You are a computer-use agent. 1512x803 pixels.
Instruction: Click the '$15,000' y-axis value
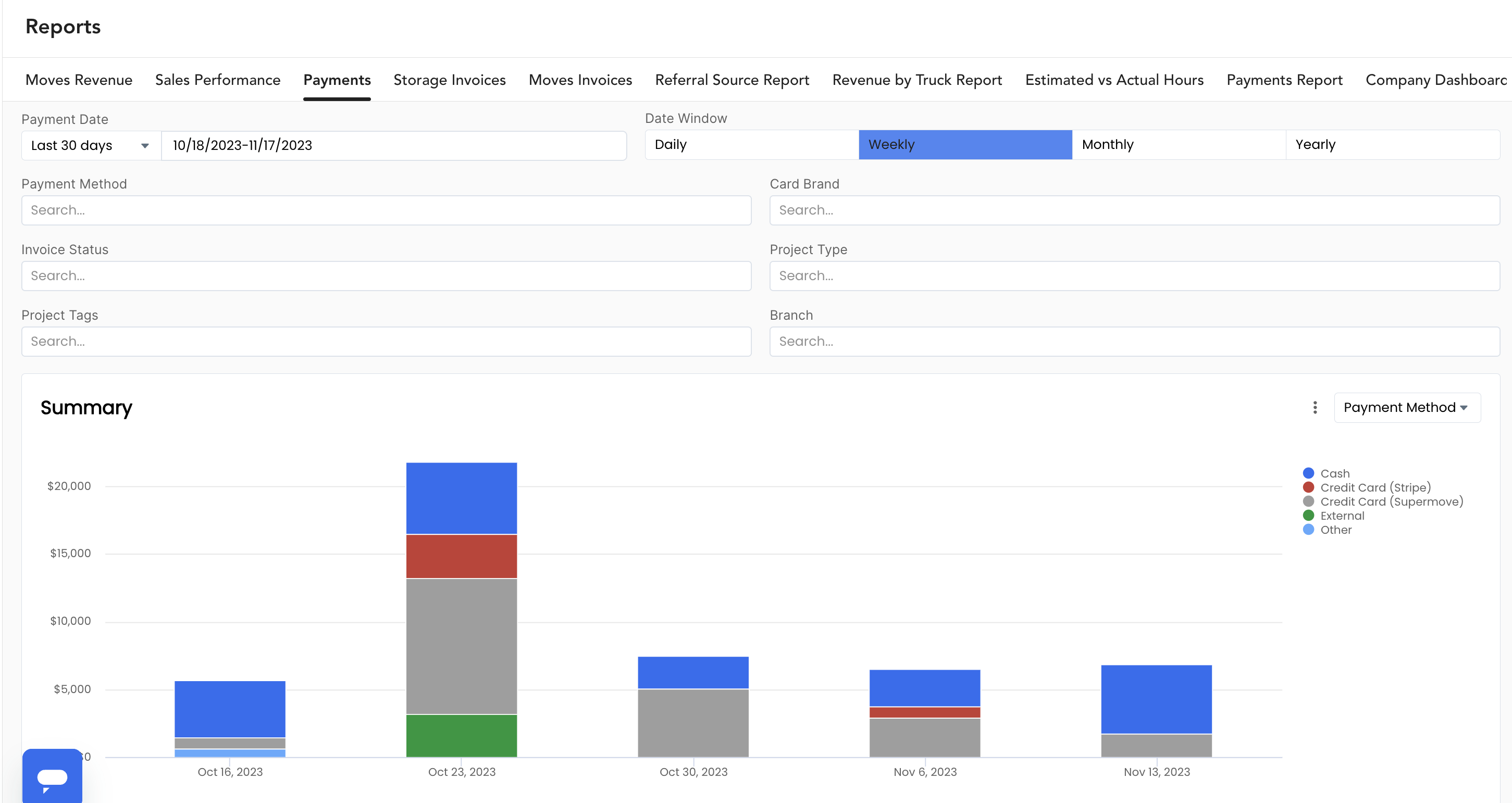70,553
